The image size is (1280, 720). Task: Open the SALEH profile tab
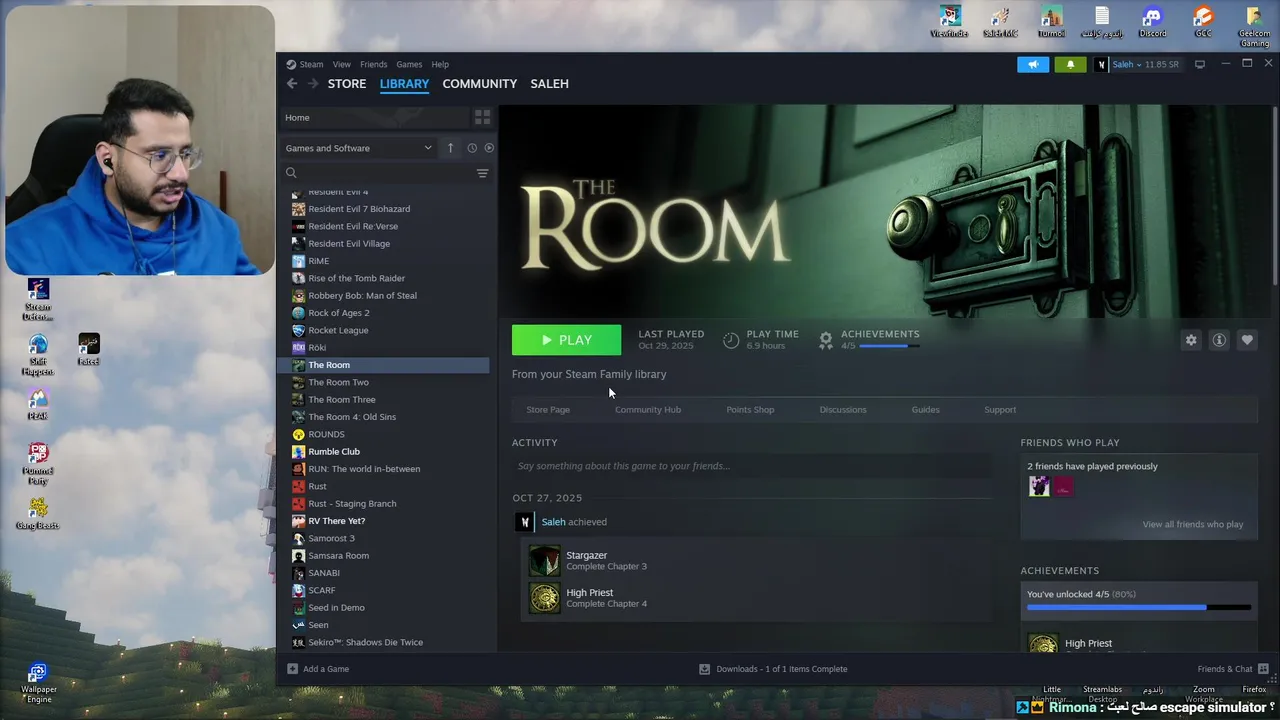(x=549, y=84)
